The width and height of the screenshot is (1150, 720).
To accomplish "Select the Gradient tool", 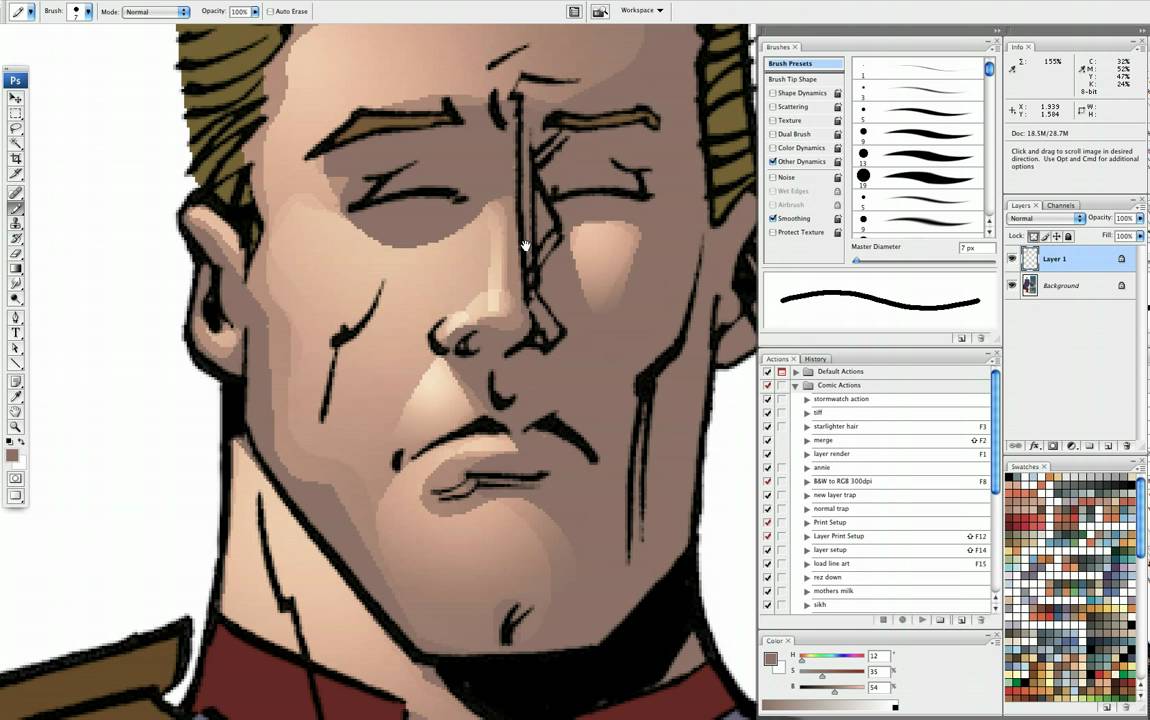I will [15, 268].
